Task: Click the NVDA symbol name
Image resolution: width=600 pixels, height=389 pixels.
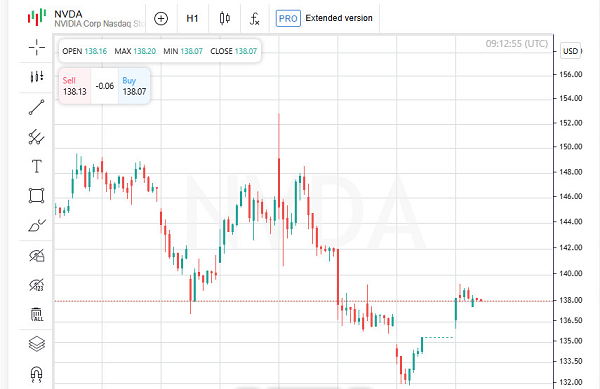Action: point(68,14)
